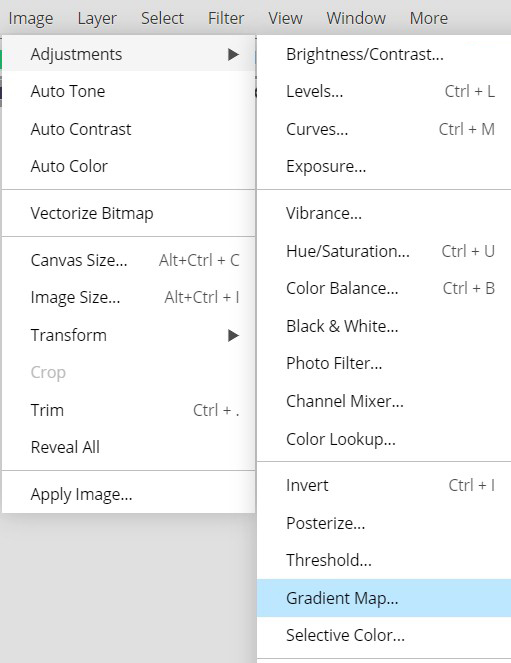Screen dimensions: 511x663
Task: Open the Layer menu
Action: 97,18
